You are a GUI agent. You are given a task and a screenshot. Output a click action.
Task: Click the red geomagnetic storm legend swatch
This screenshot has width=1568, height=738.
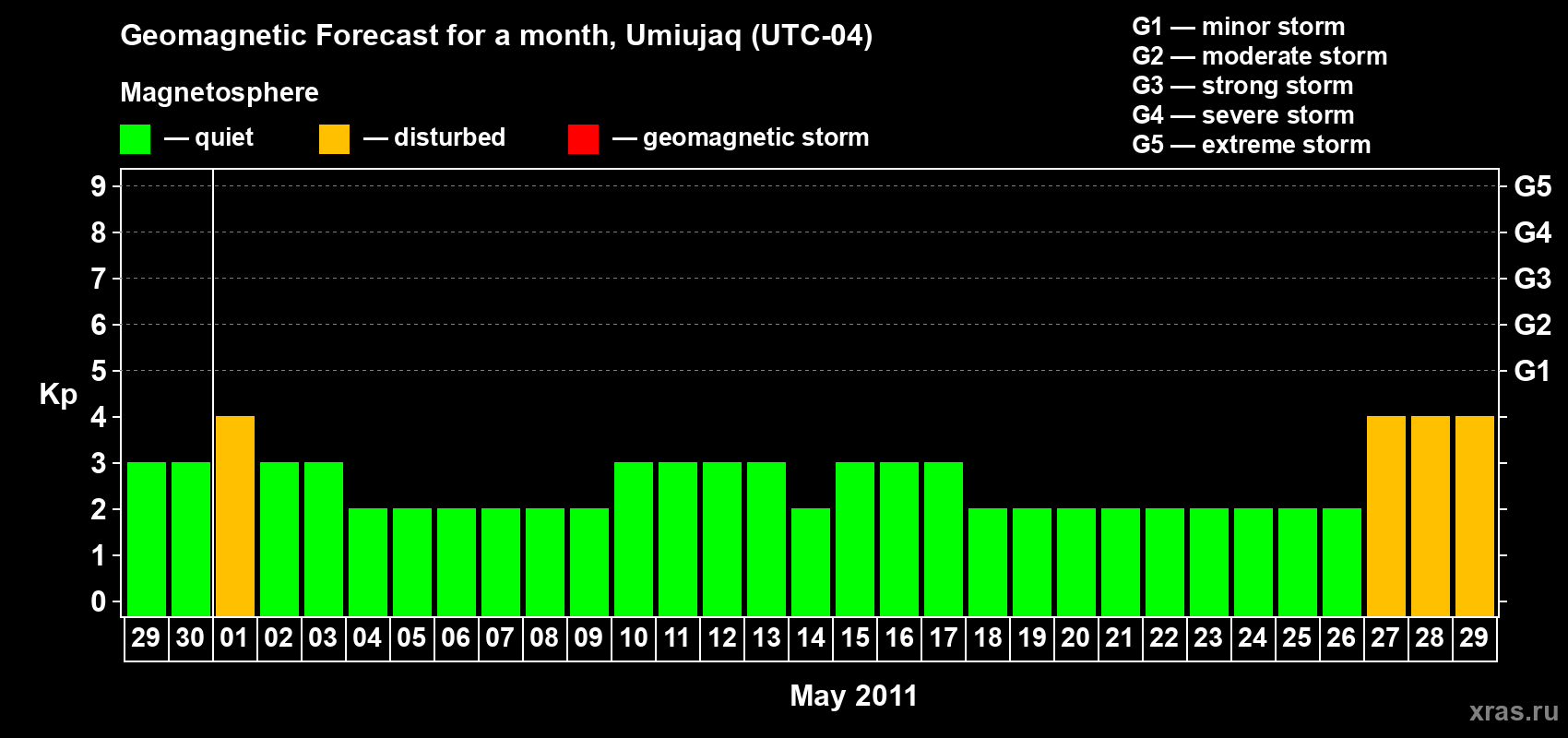(583, 139)
